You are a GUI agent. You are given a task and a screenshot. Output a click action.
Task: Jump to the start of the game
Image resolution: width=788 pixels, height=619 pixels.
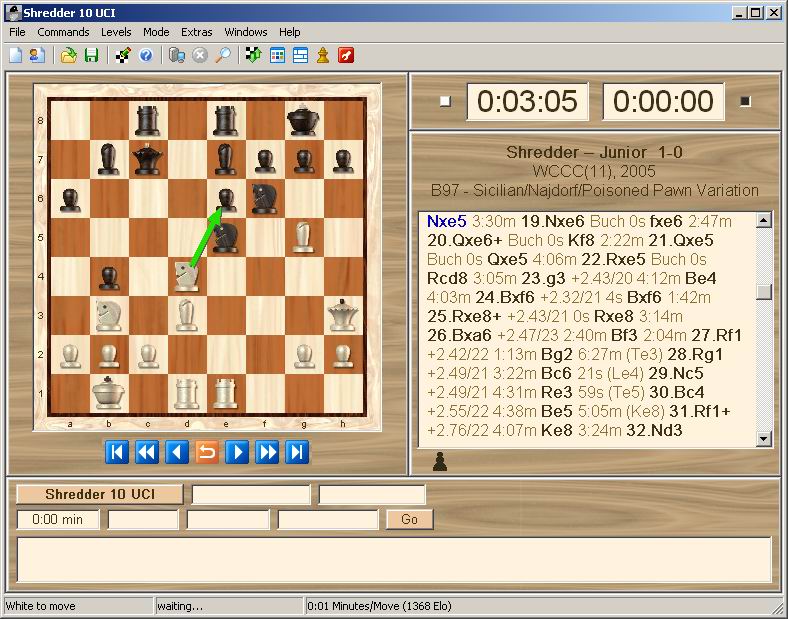point(117,453)
